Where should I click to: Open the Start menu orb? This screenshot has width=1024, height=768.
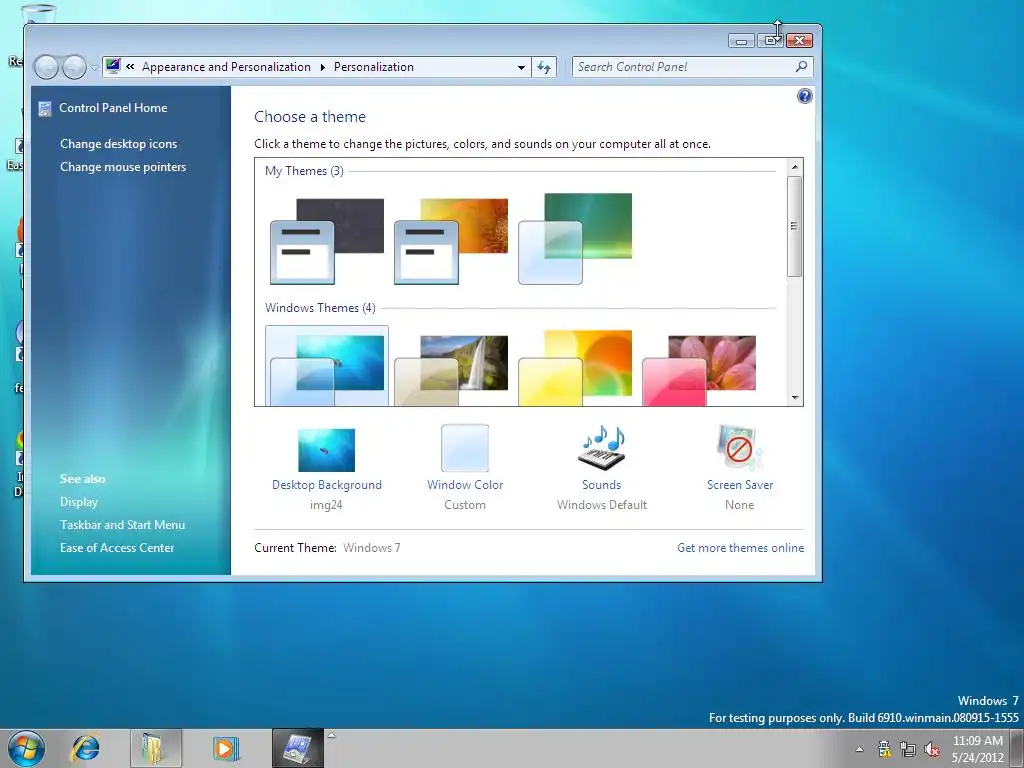click(26, 748)
